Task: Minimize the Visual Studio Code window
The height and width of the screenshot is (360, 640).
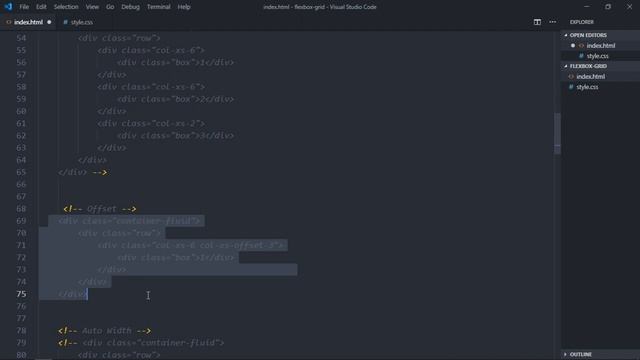Action: click(587, 7)
